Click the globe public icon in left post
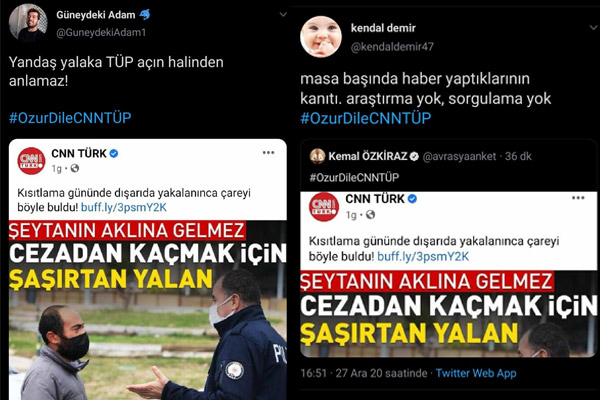600x400 pixels. (x=74, y=168)
